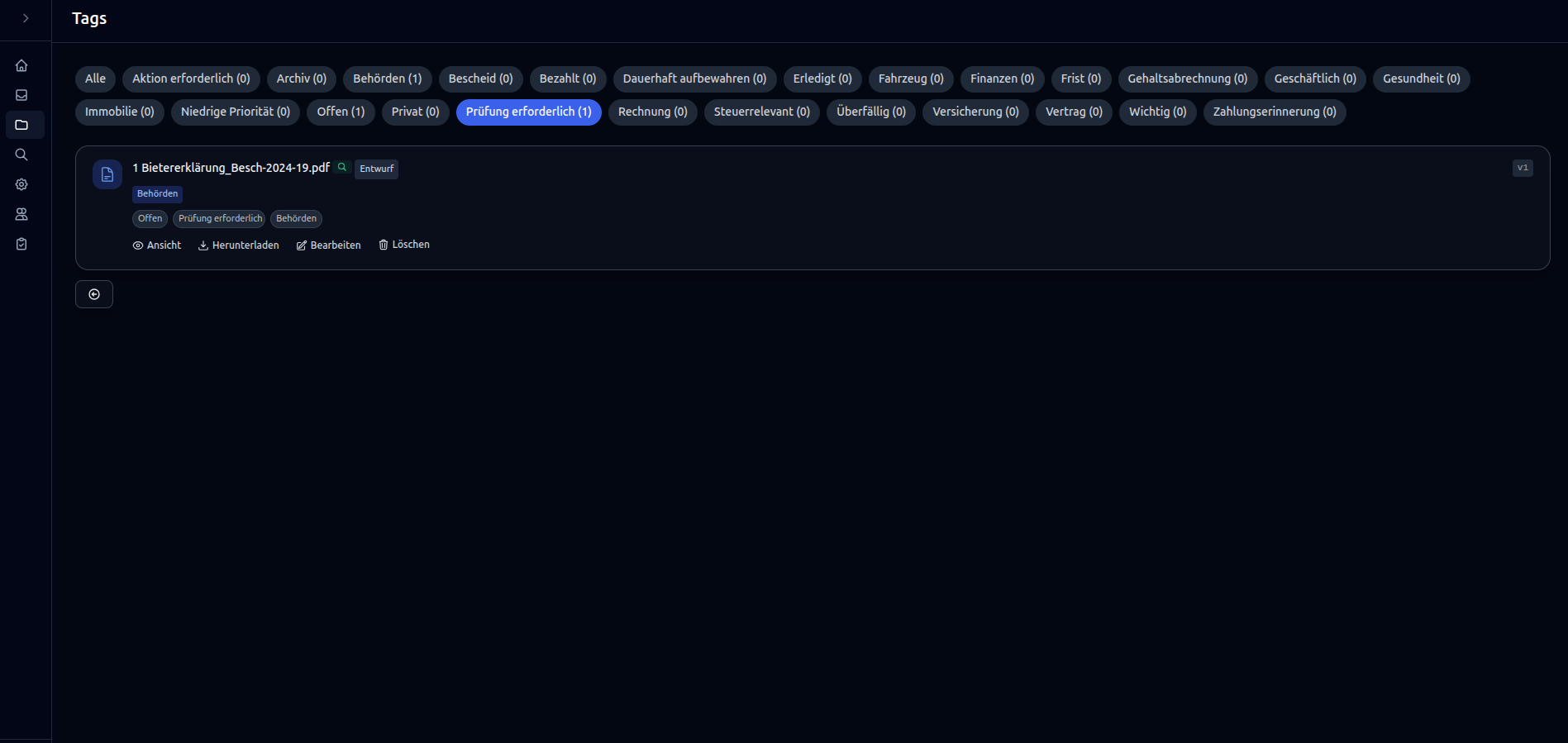The height and width of the screenshot is (743, 1568).
Task: Filter by the Fahrzeug (0) tag
Action: pyautogui.click(x=911, y=79)
